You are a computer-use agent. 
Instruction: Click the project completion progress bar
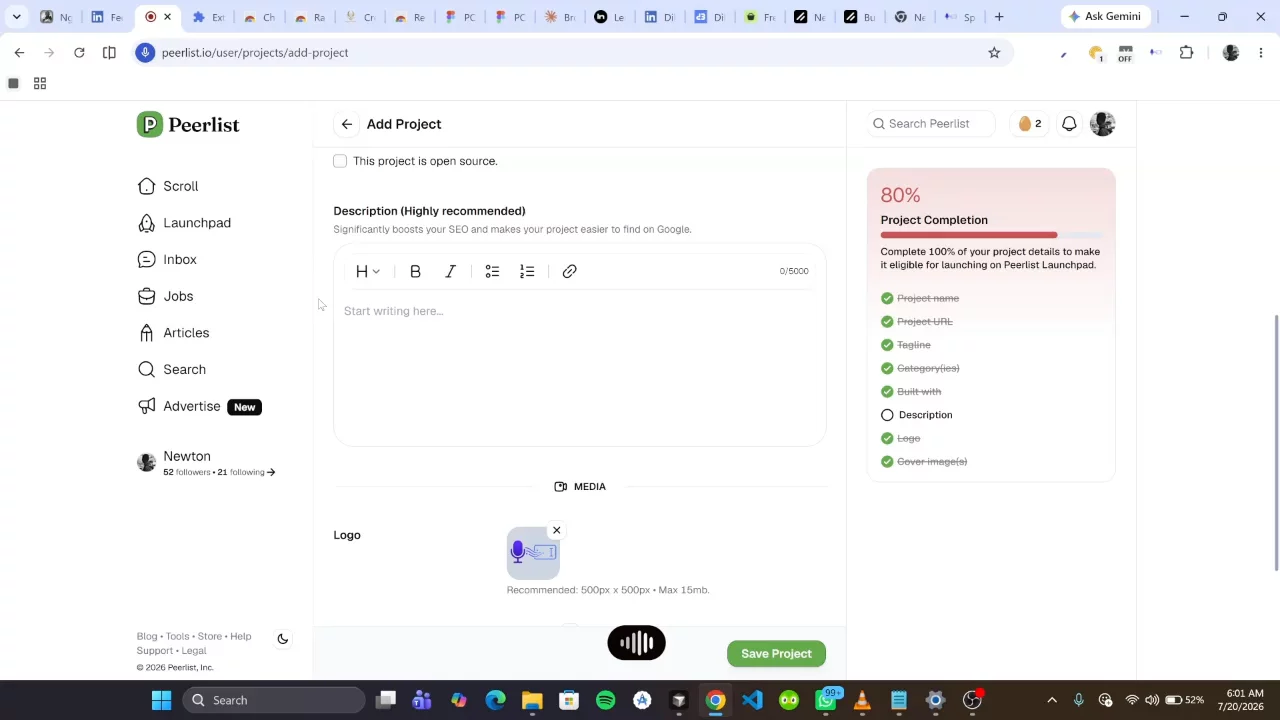tap(990, 235)
